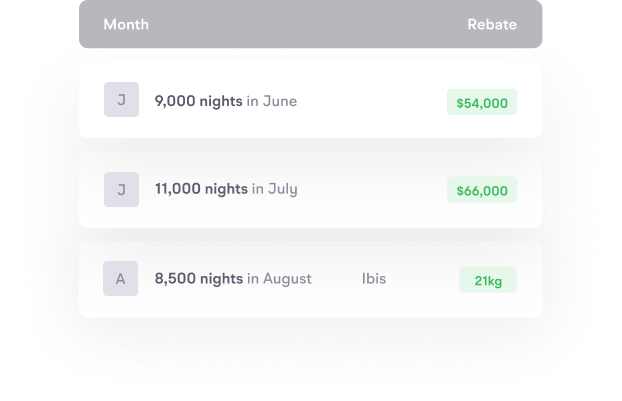
Task: Click the bold 8,500 nights figure
Action: coord(198,279)
